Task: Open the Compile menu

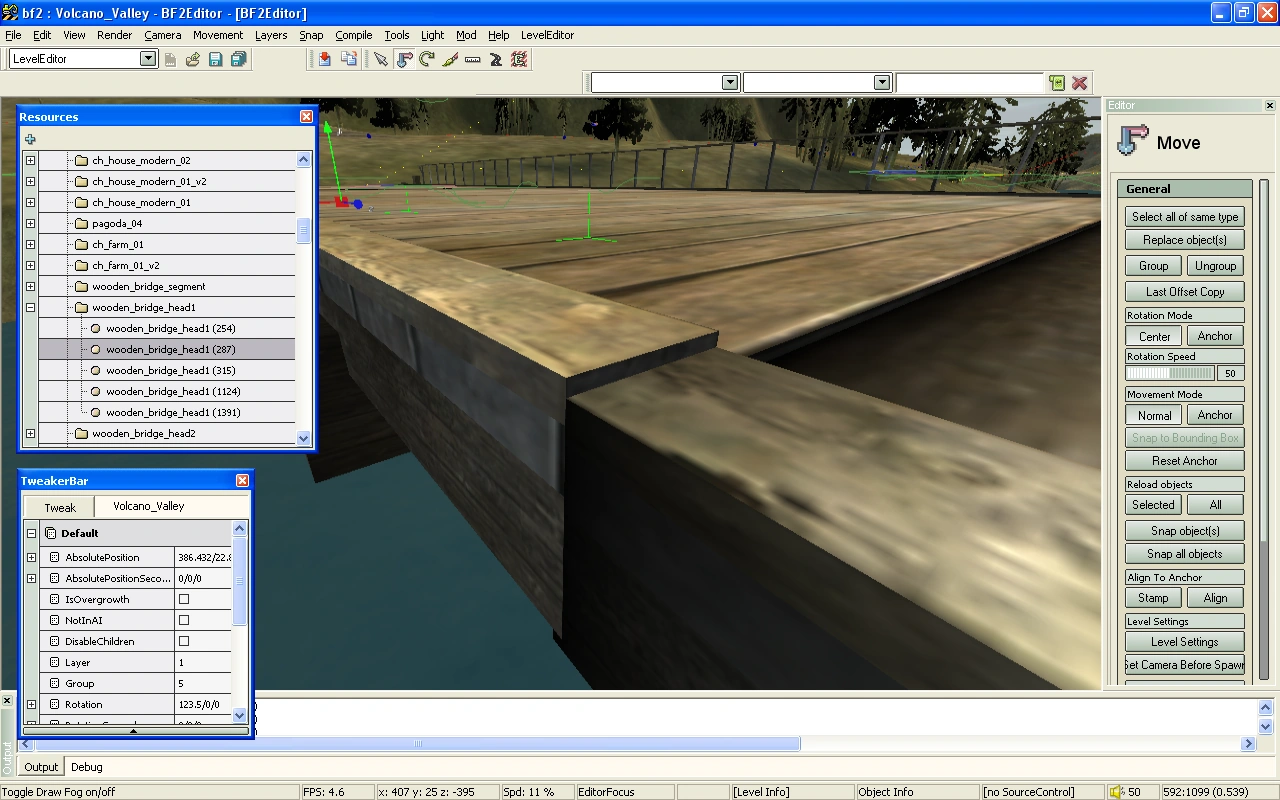Action: pos(353,35)
